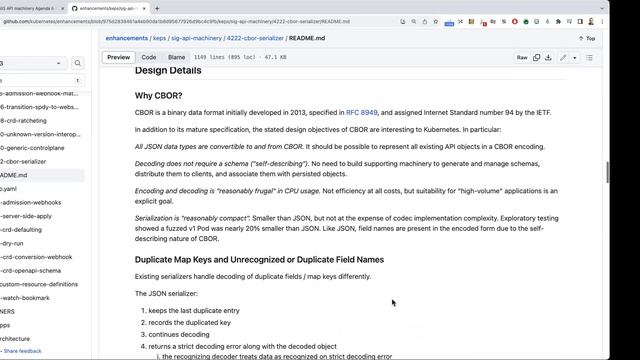640x360 pixels.
Task: Copy raw file contents icon
Action: [536, 58]
